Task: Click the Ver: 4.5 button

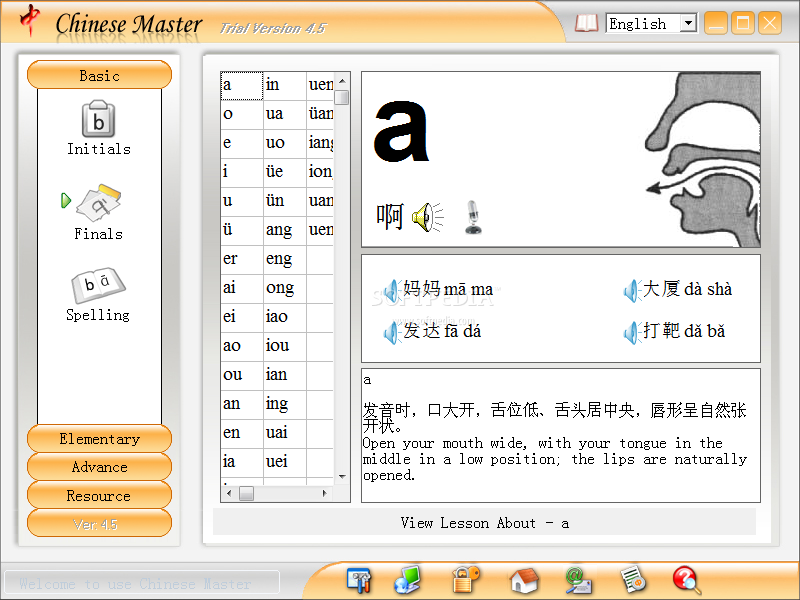Action: click(x=99, y=523)
